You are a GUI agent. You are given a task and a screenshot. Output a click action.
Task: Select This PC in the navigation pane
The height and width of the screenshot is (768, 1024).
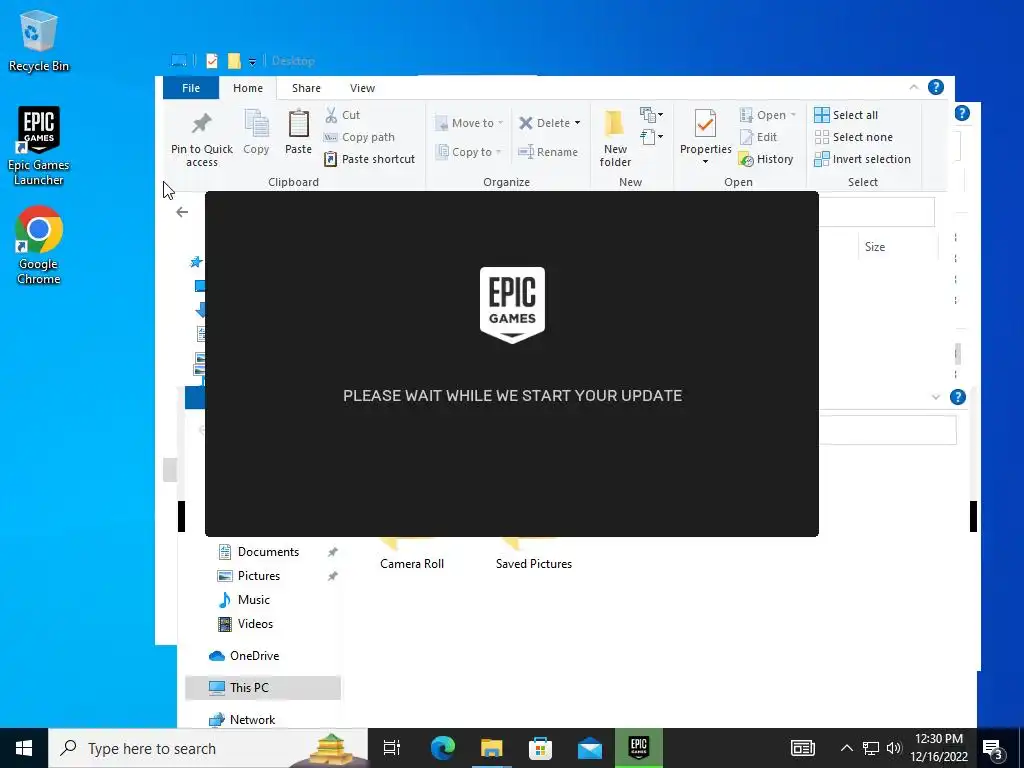pyautogui.click(x=263, y=688)
